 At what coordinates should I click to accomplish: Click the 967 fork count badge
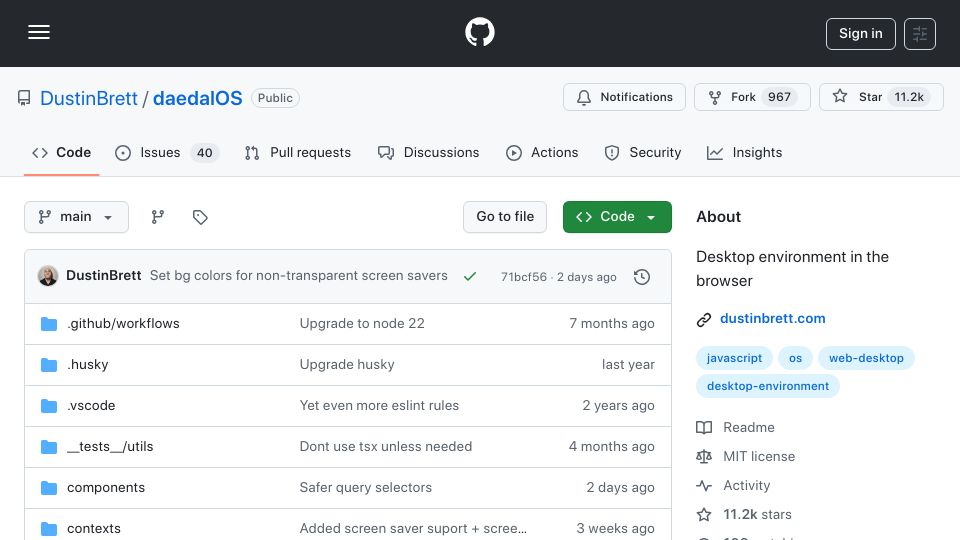point(779,97)
